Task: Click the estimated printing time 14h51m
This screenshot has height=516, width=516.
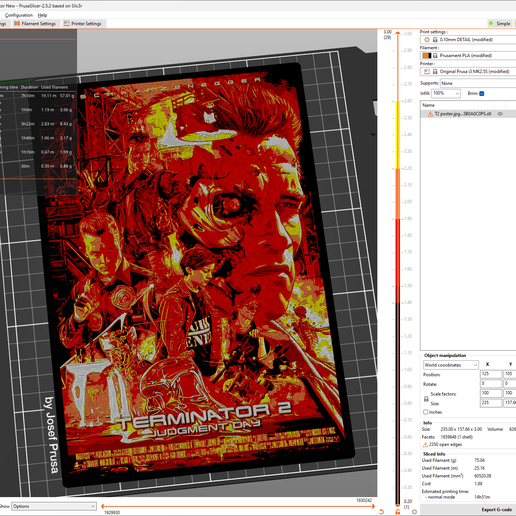Action: (x=482, y=497)
